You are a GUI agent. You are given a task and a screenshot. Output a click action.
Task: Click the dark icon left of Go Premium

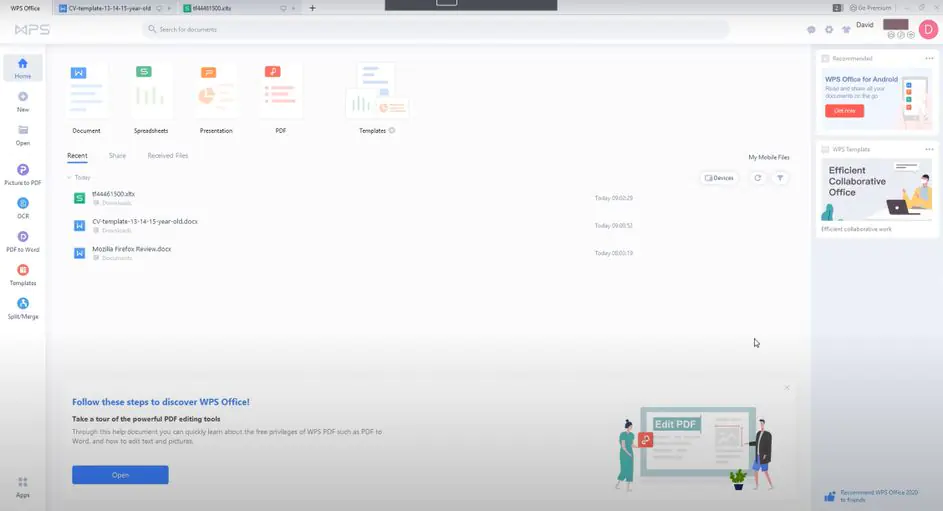click(x=838, y=8)
